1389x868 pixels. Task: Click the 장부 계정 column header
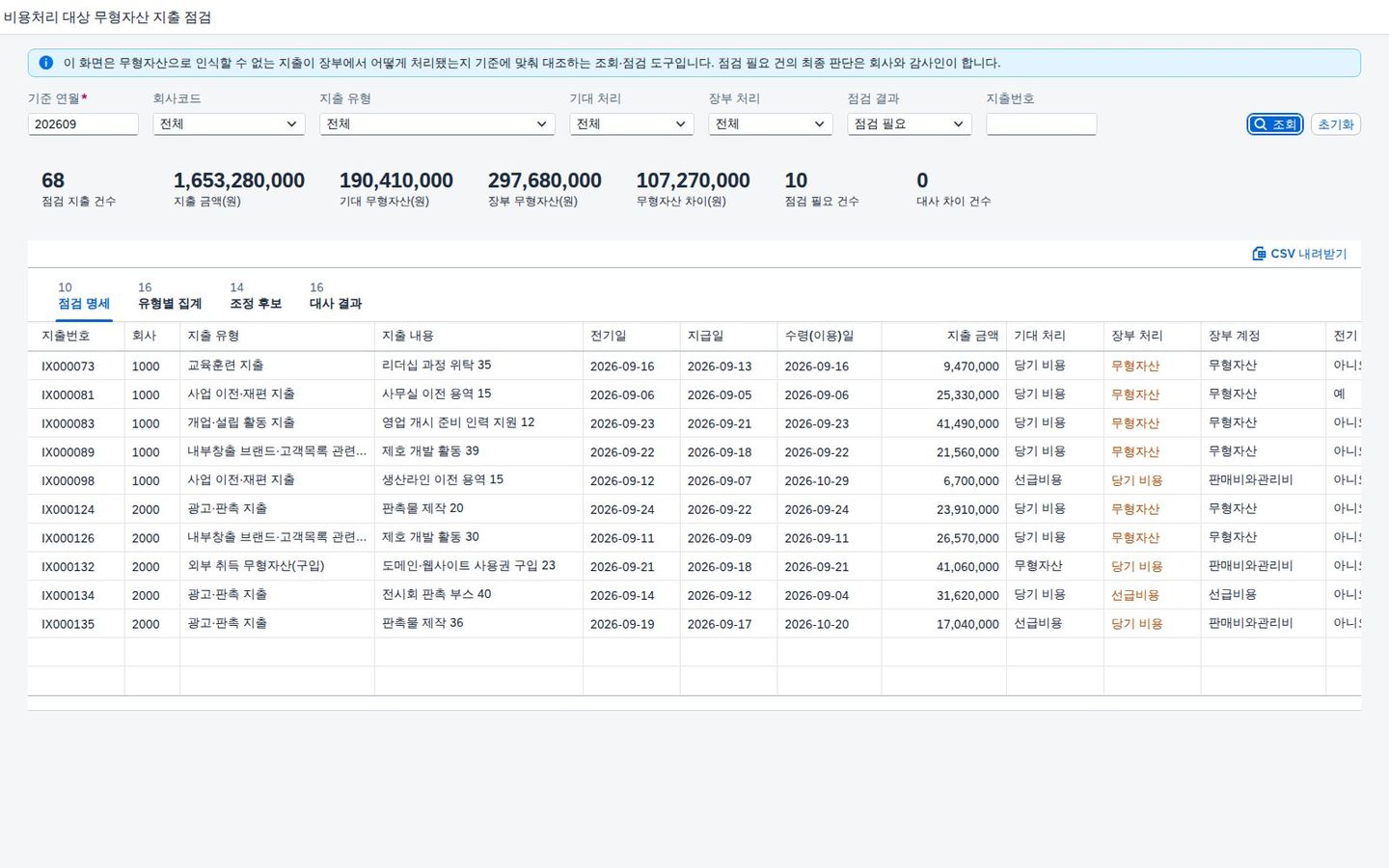tap(1264, 336)
